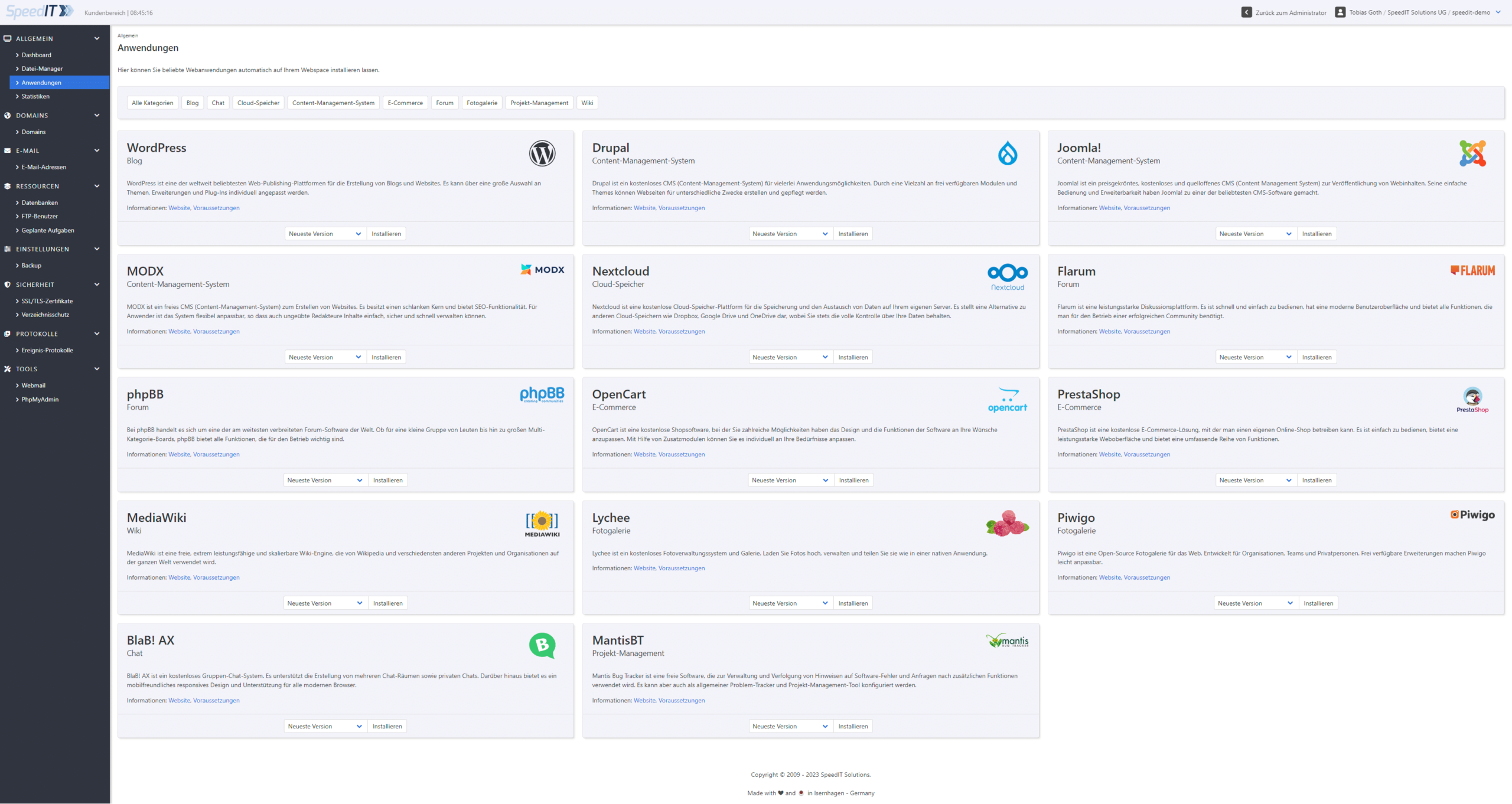Open WordPress Neueste Version dropdown
The width and height of the screenshot is (1512, 804).
325,234
